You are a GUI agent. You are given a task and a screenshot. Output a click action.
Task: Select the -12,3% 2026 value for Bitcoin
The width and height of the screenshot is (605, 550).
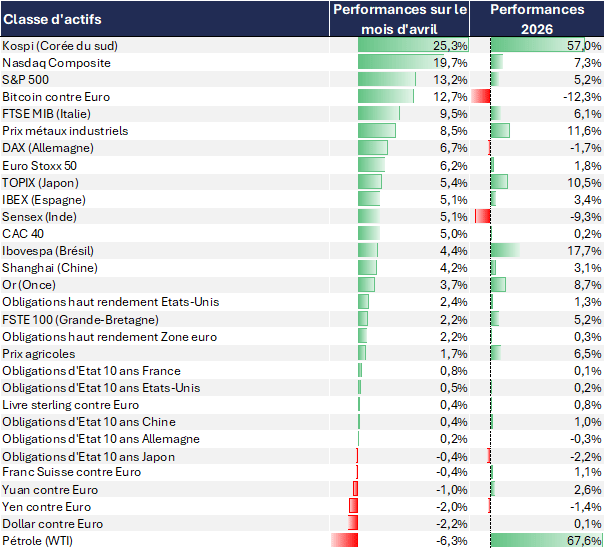(x=582, y=97)
